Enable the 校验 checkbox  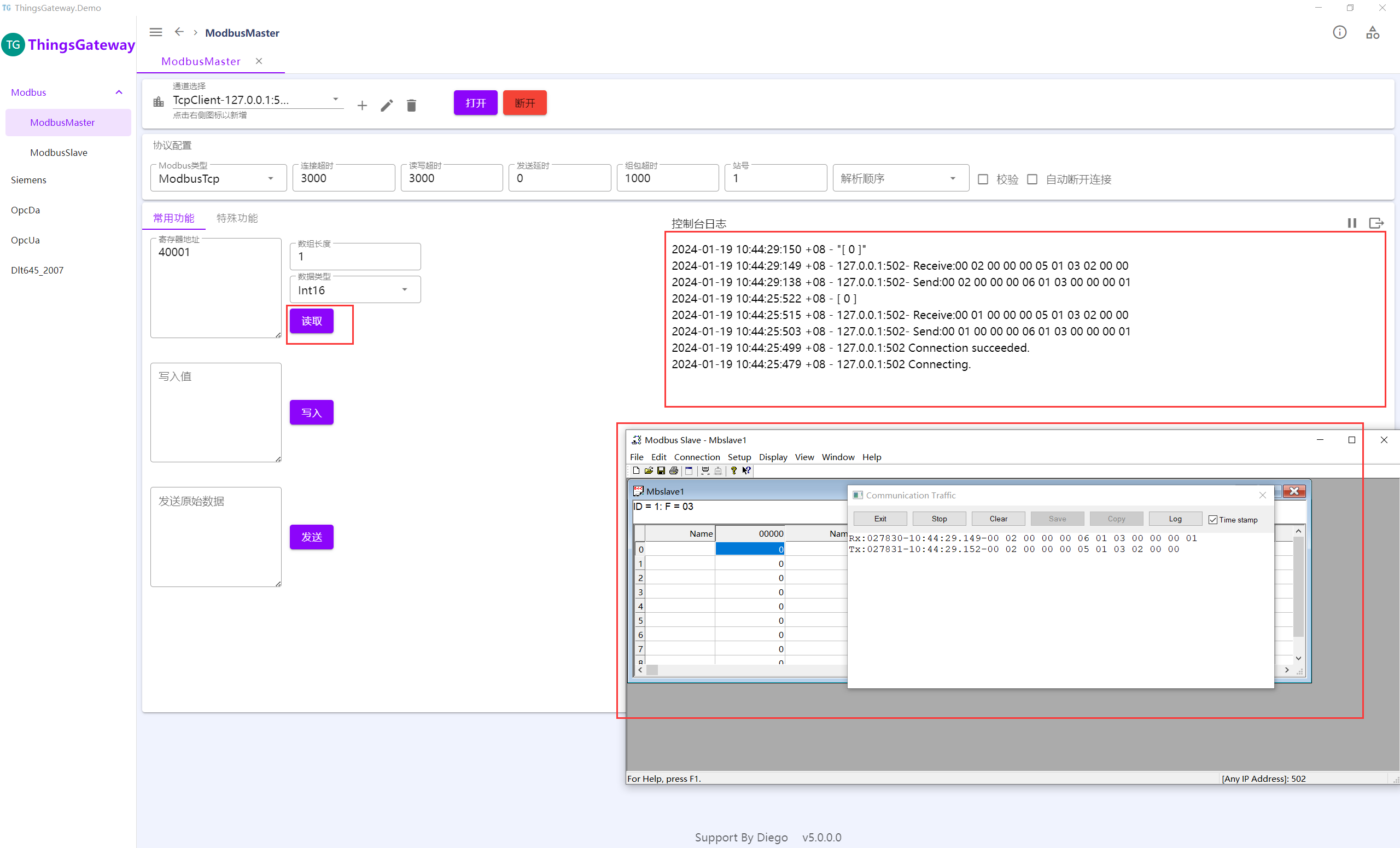point(983,179)
